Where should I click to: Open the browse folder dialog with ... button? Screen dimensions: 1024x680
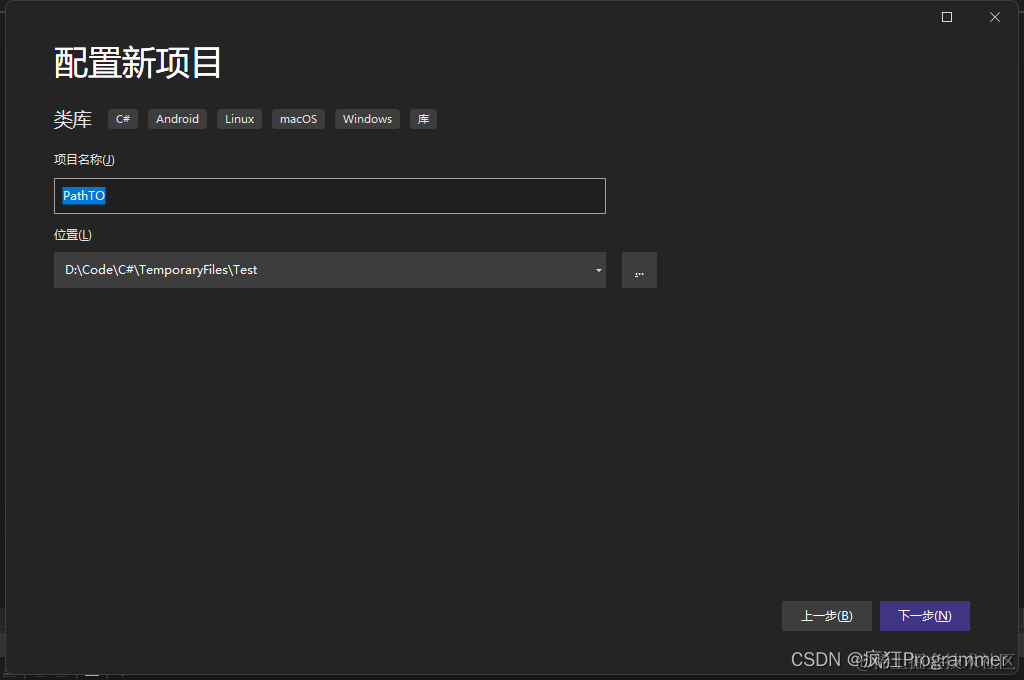[x=639, y=269]
